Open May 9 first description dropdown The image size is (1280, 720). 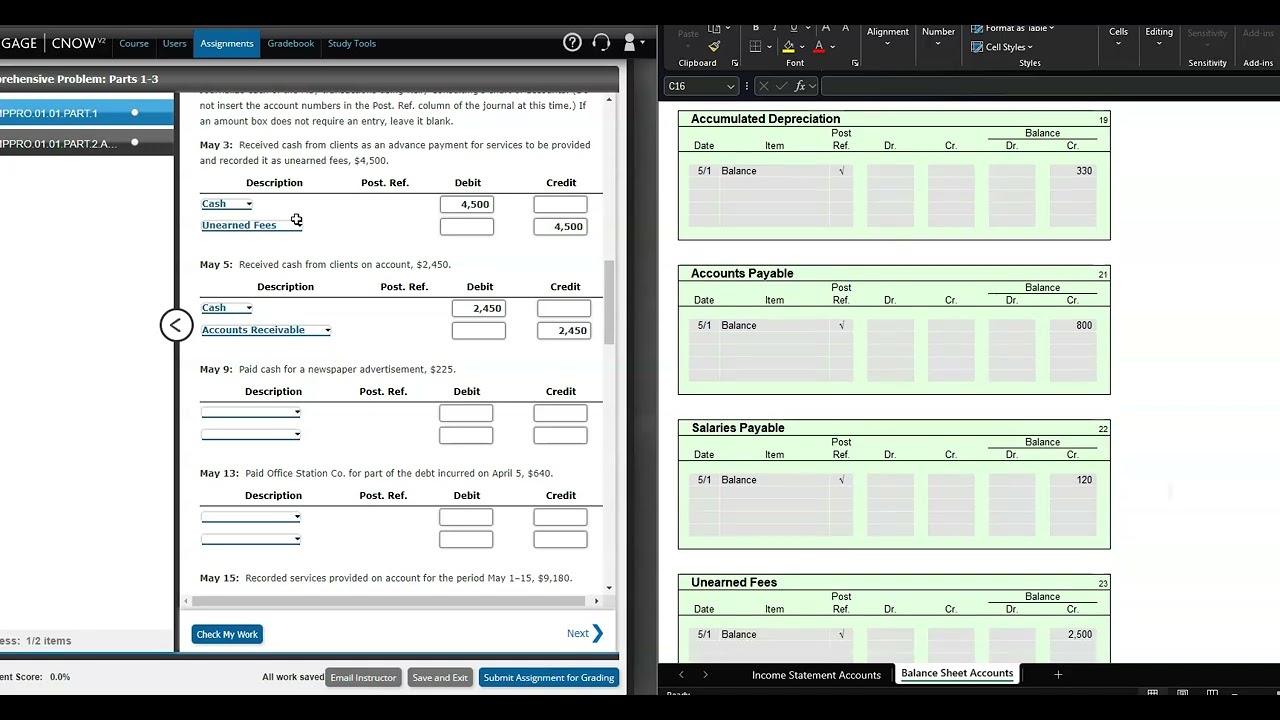[251, 413]
